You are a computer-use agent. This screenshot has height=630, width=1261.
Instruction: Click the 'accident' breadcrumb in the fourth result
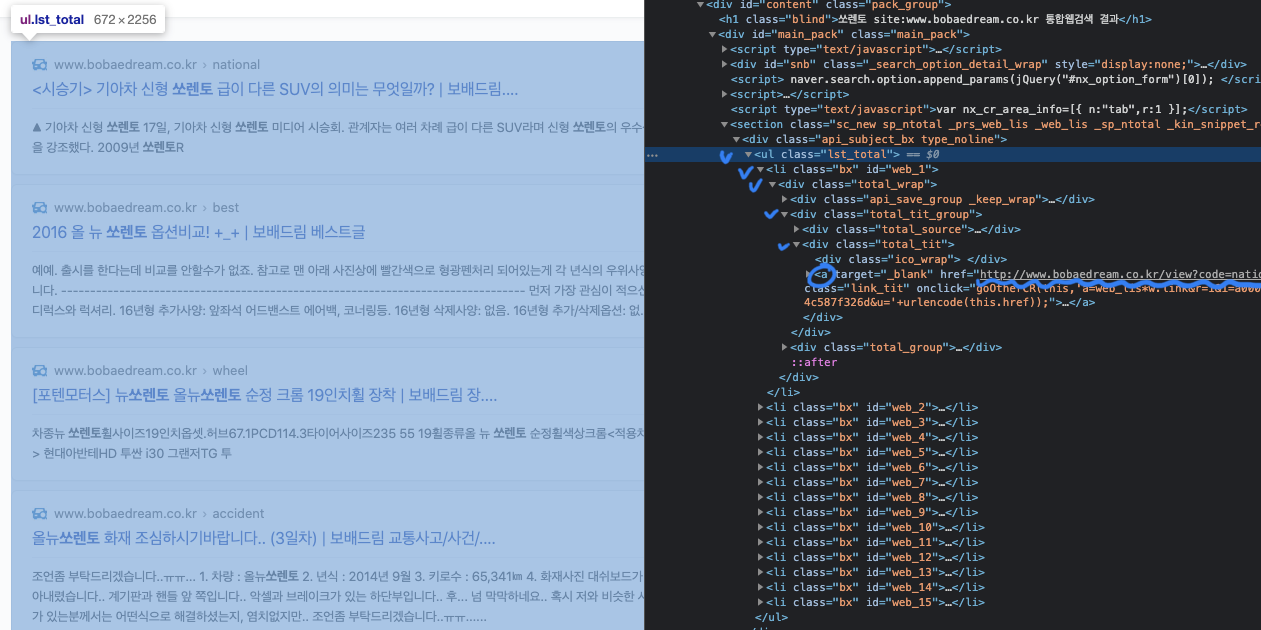coord(238,514)
